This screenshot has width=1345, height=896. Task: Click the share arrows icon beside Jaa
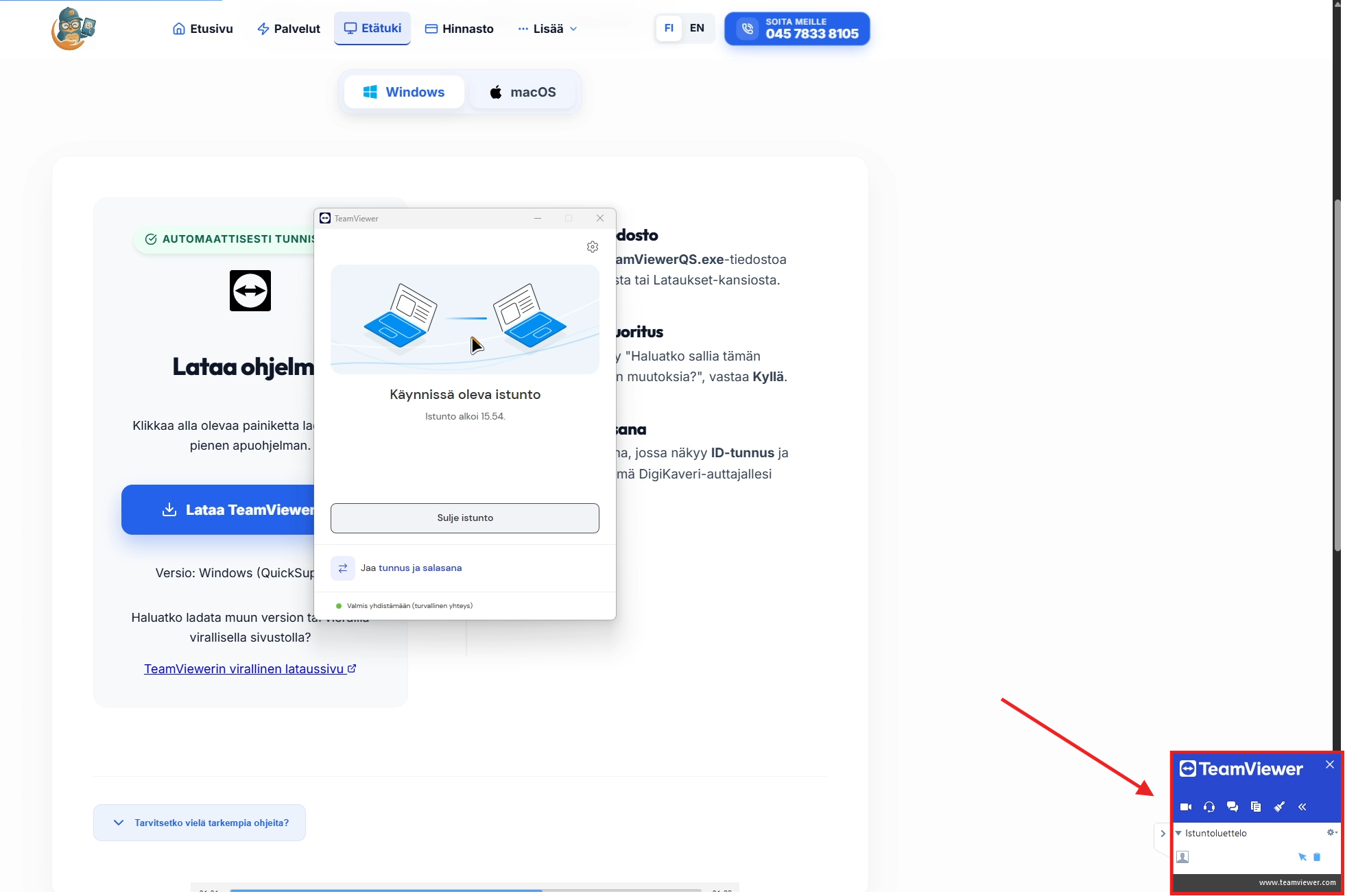coord(343,568)
